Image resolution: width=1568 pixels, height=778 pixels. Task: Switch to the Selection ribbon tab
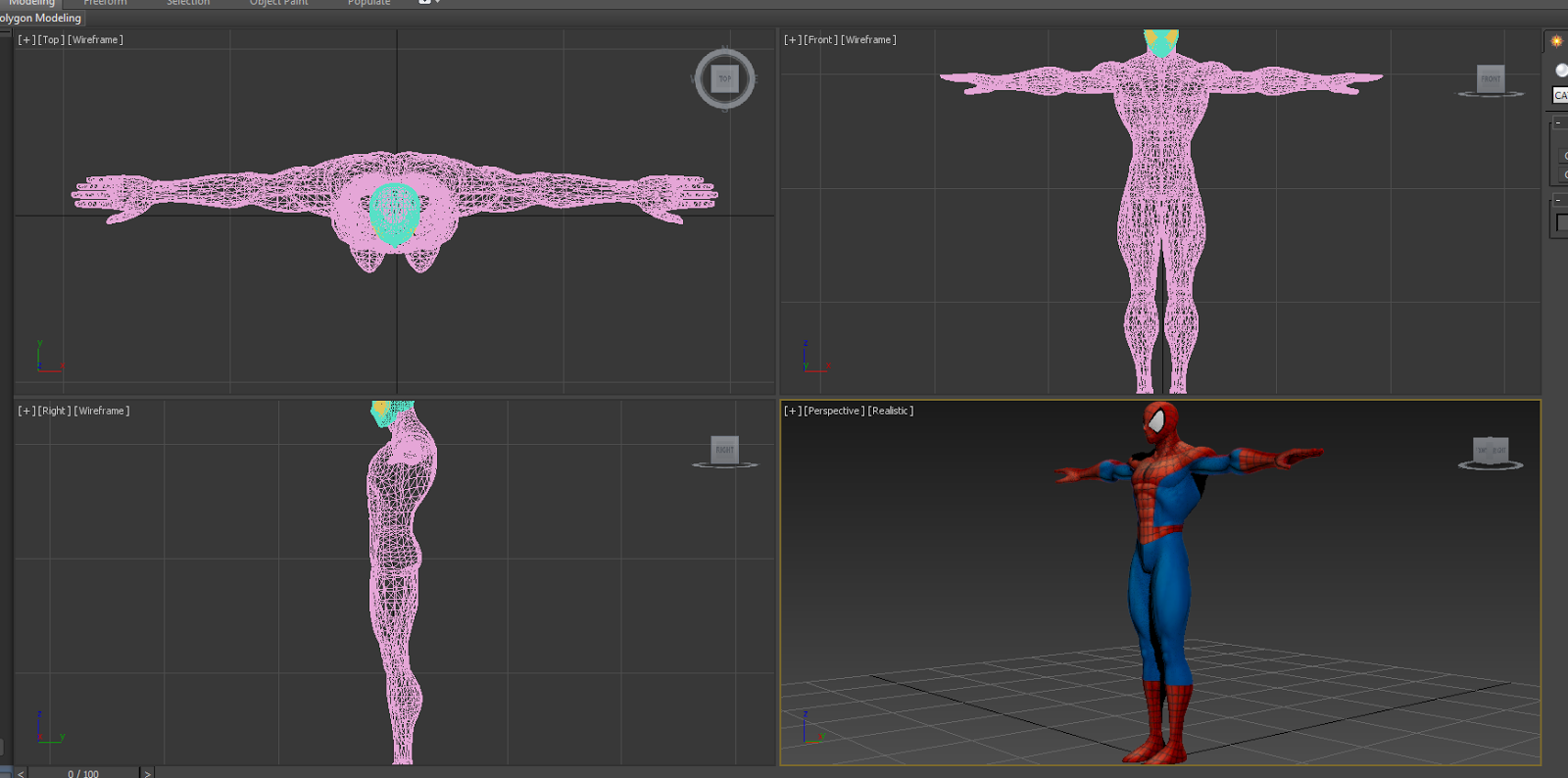188,3
